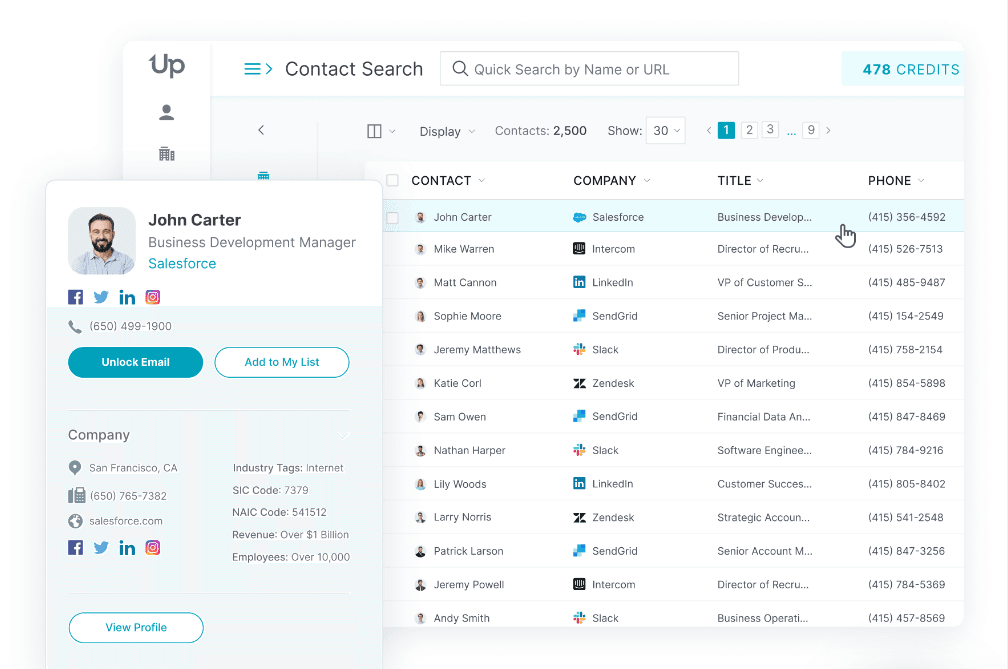Image resolution: width=1008 pixels, height=669 pixels.
Task: Open Salesforce link under John Carter
Action: pyautogui.click(x=182, y=263)
